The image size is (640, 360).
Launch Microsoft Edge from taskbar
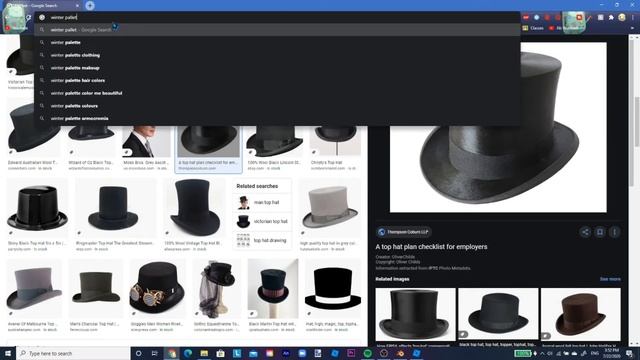[188, 353]
